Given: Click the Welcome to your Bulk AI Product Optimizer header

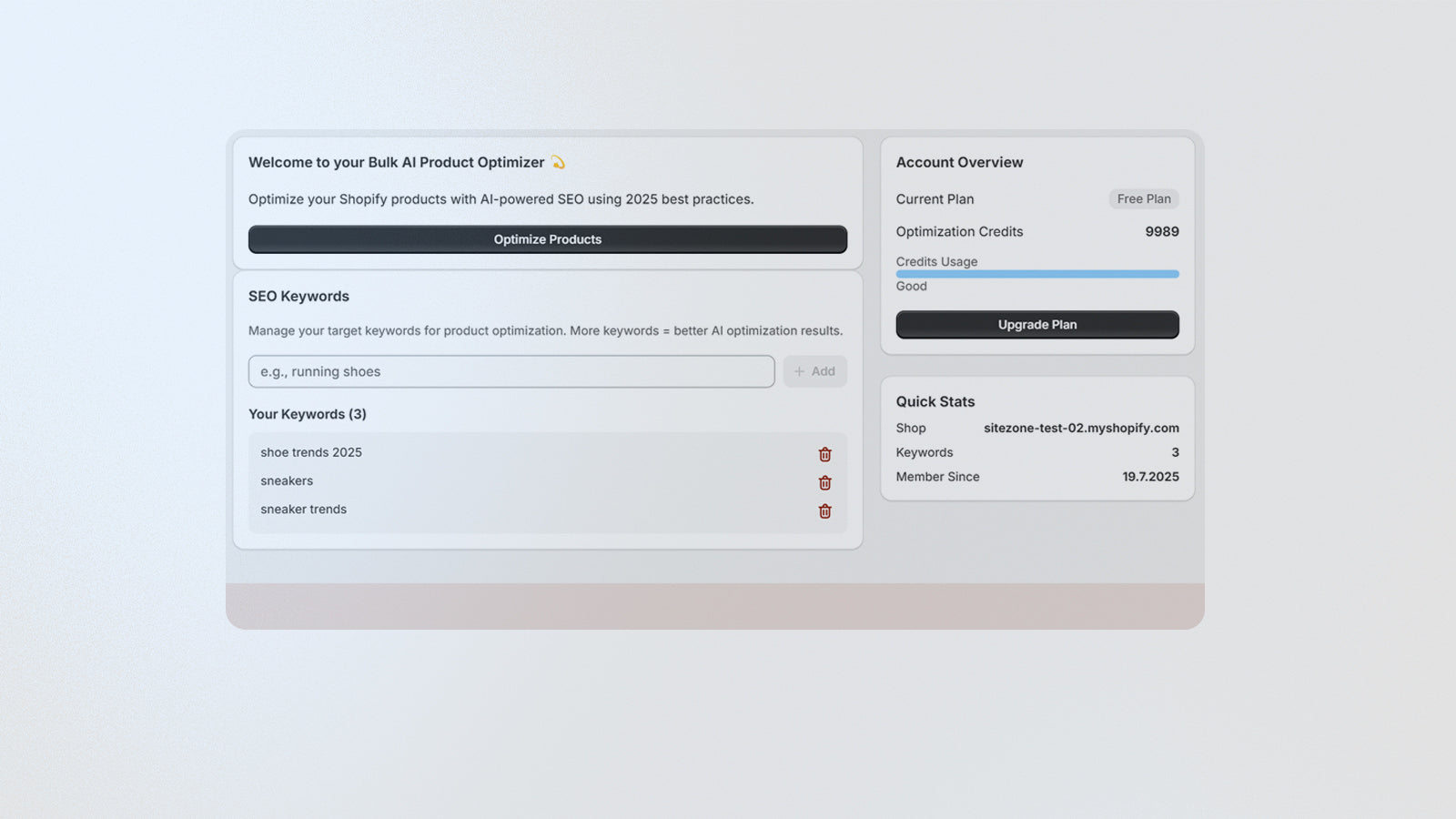Looking at the screenshot, I should pos(397,162).
